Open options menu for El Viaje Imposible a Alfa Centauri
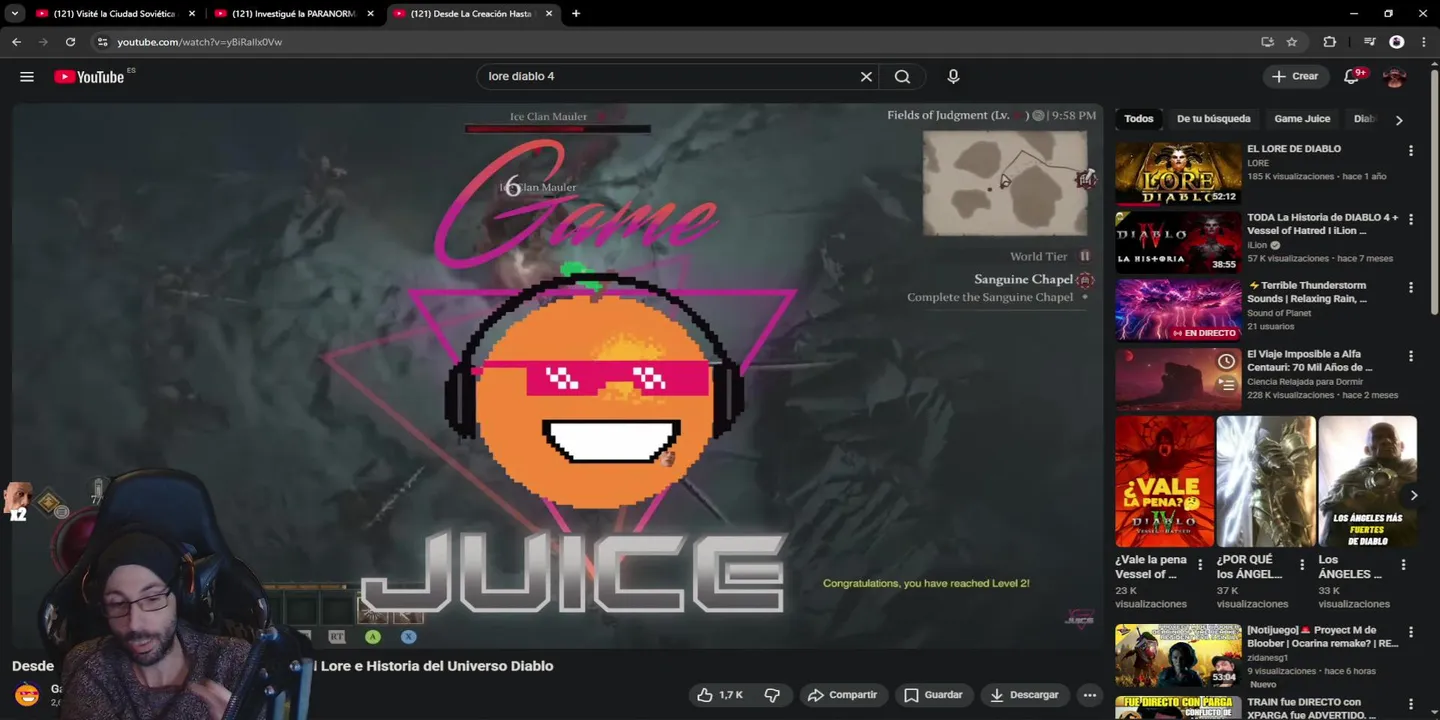Viewport: 1440px width, 720px height. click(1411, 356)
